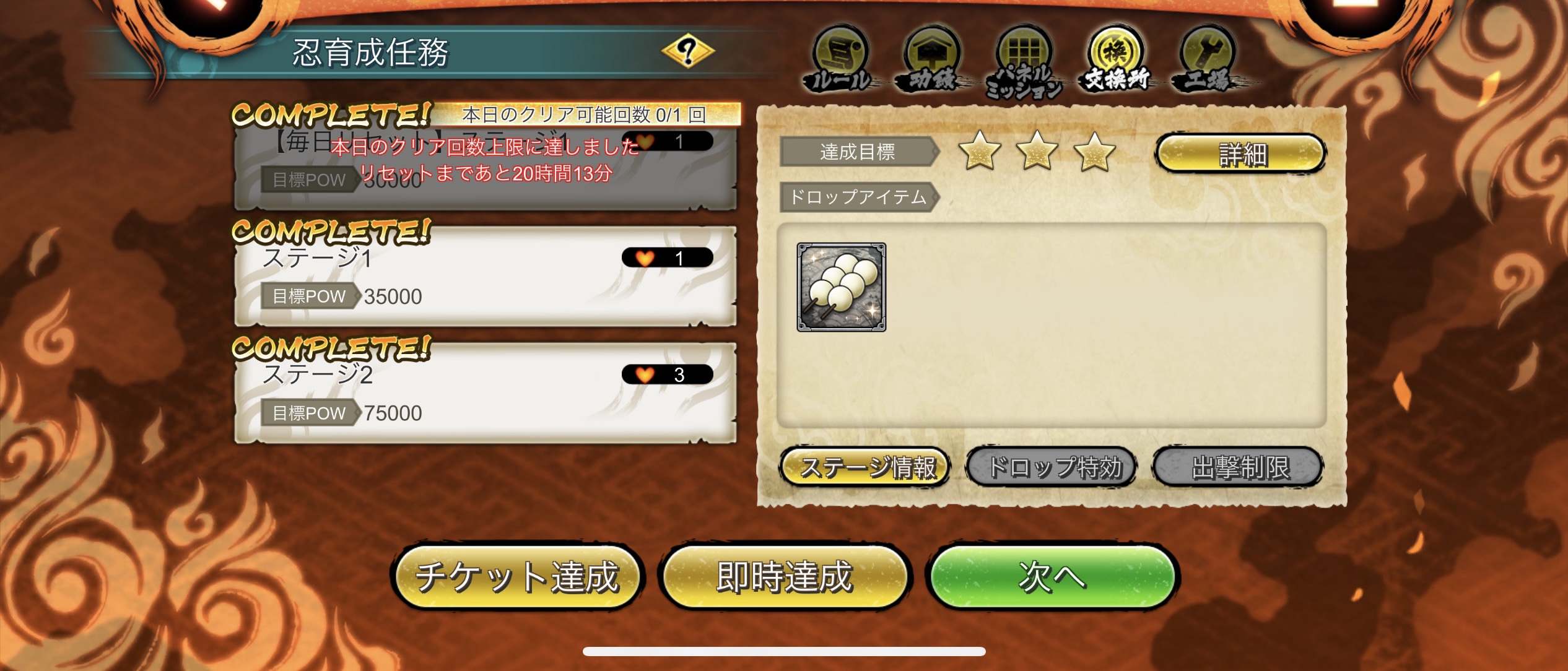
Task: Open the ルール (rules) icon
Action: coord(839,61)
